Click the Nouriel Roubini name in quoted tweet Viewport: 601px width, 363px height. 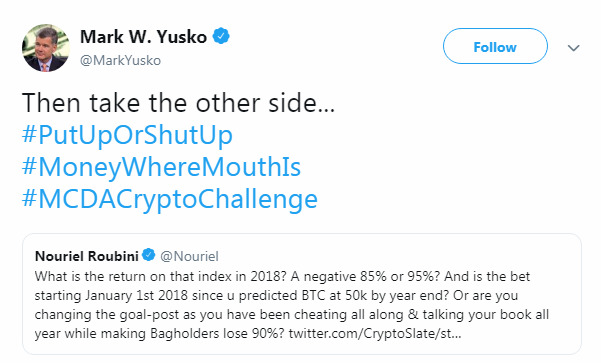[87, 256]
